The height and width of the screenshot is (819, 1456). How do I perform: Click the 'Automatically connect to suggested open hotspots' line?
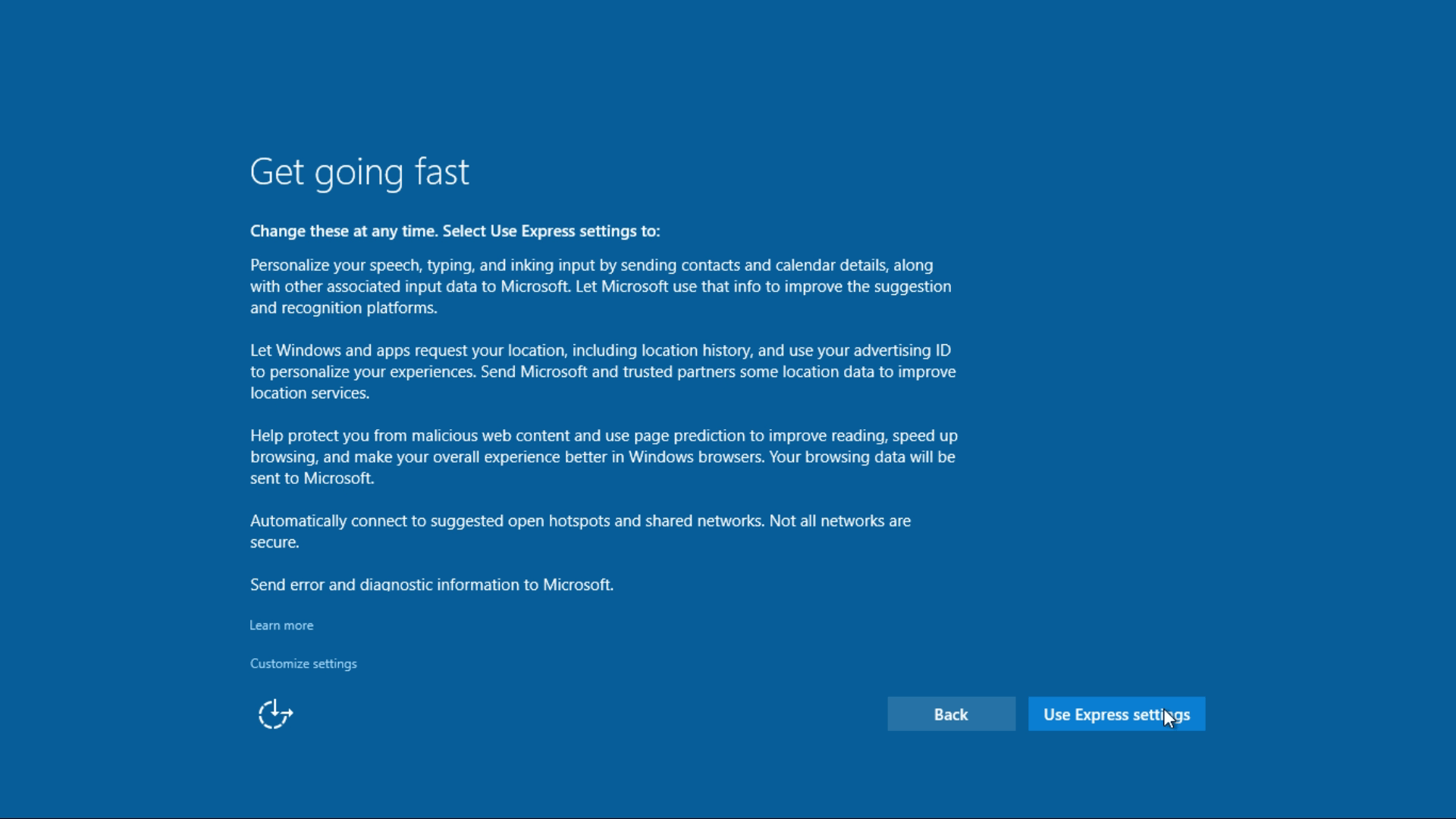[x=580, y=521]
